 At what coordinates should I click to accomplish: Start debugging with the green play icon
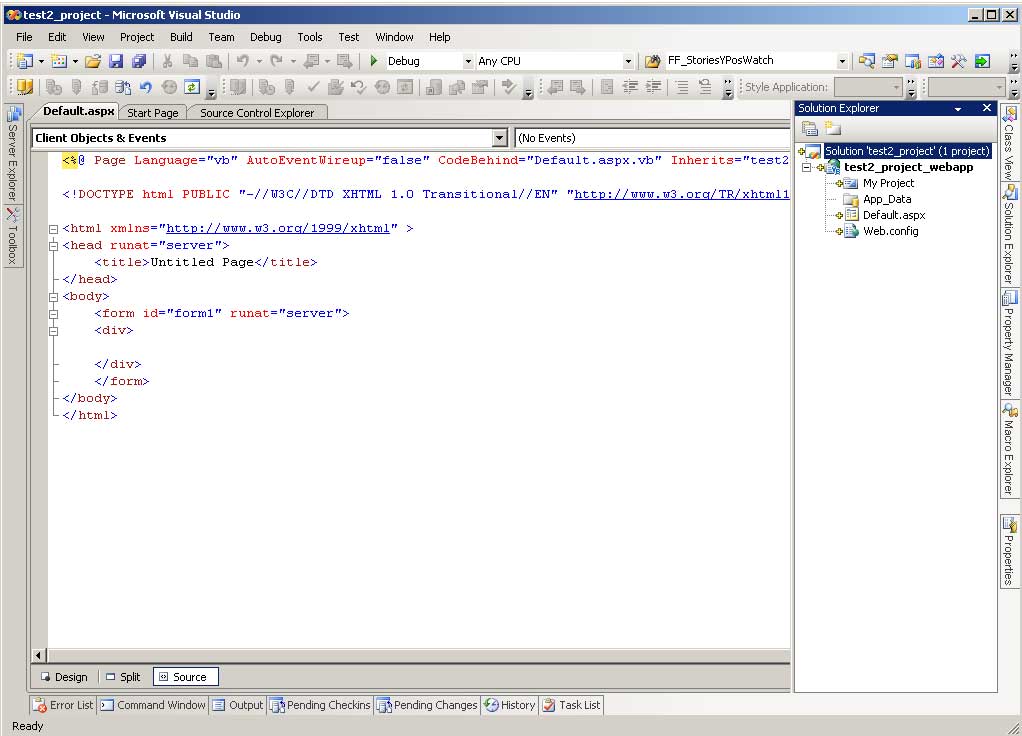pyautogui.click(x=373, y=61)
